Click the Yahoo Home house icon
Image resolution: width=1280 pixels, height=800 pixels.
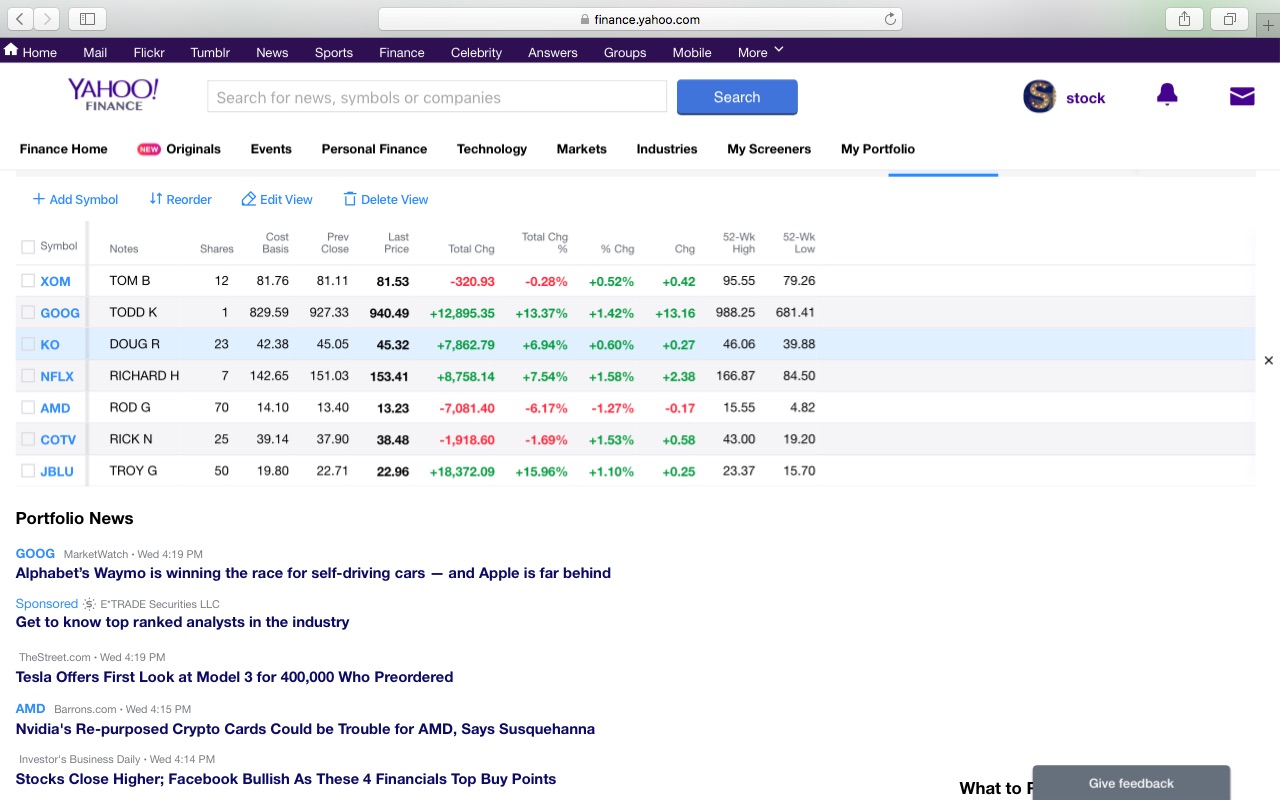tap(11, 50)
